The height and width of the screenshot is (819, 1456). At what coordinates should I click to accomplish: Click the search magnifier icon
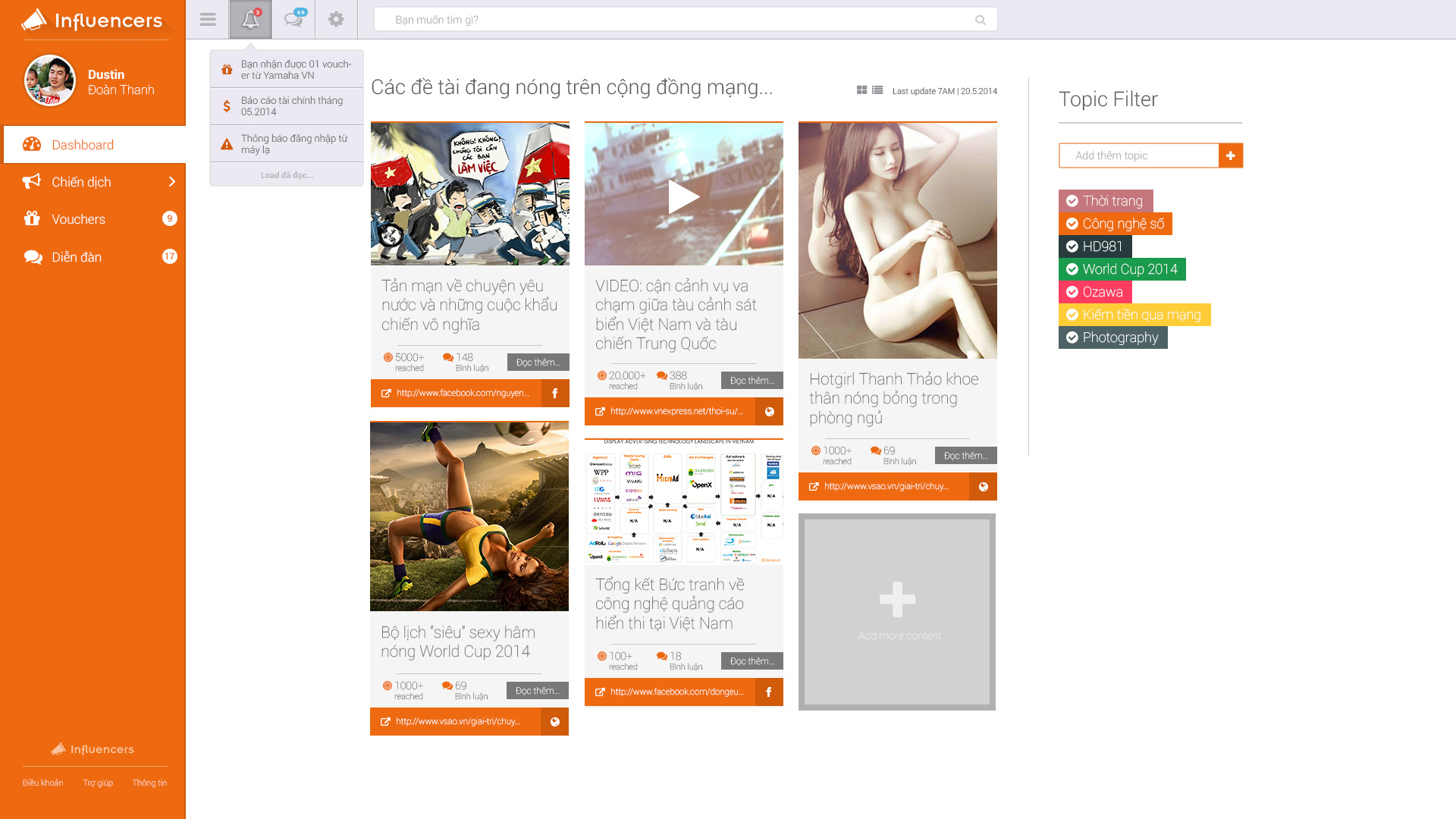tap(981, 20)
